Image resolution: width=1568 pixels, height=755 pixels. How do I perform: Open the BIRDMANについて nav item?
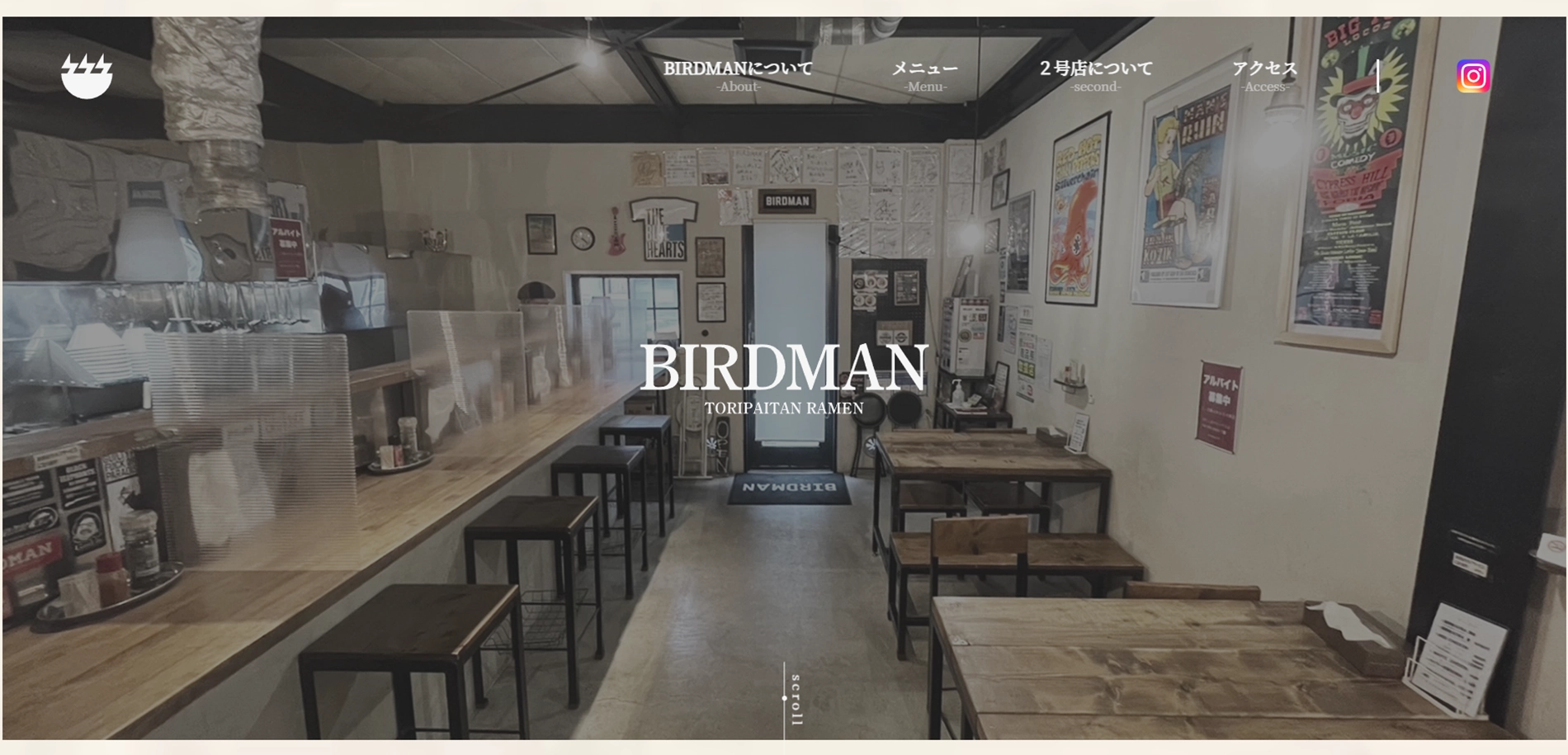(738, 68)
